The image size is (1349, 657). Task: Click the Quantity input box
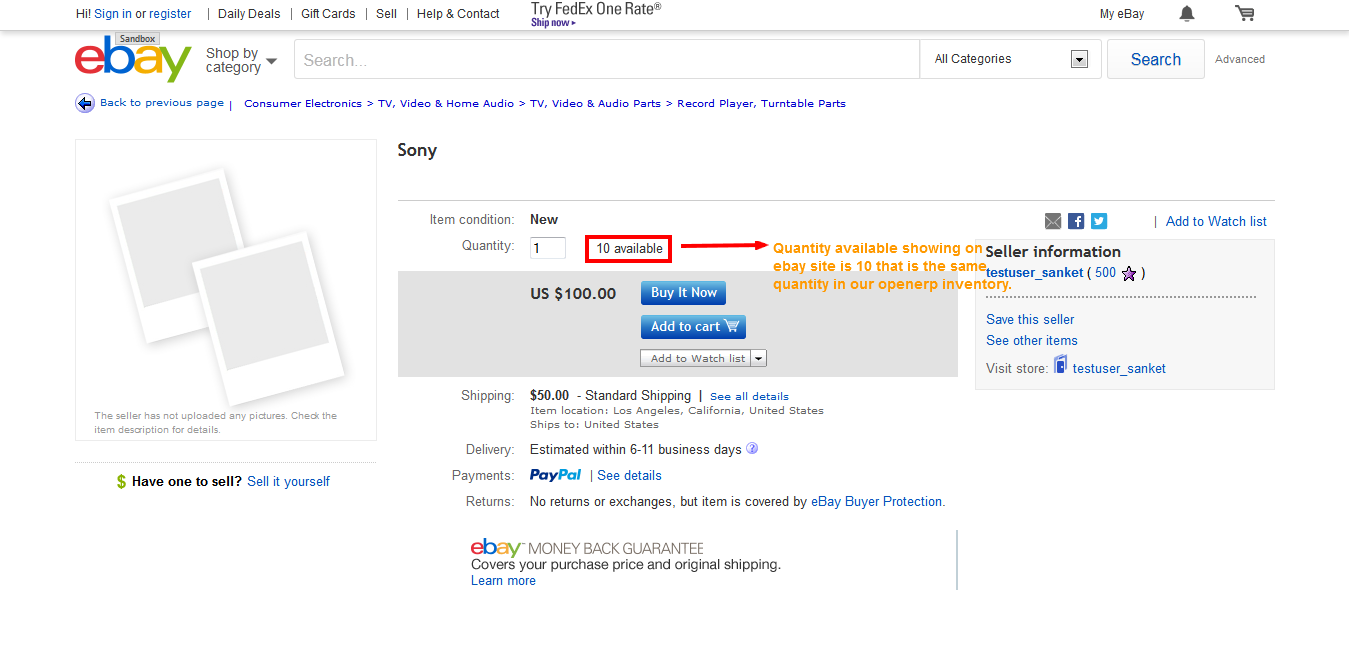(548, 248)
